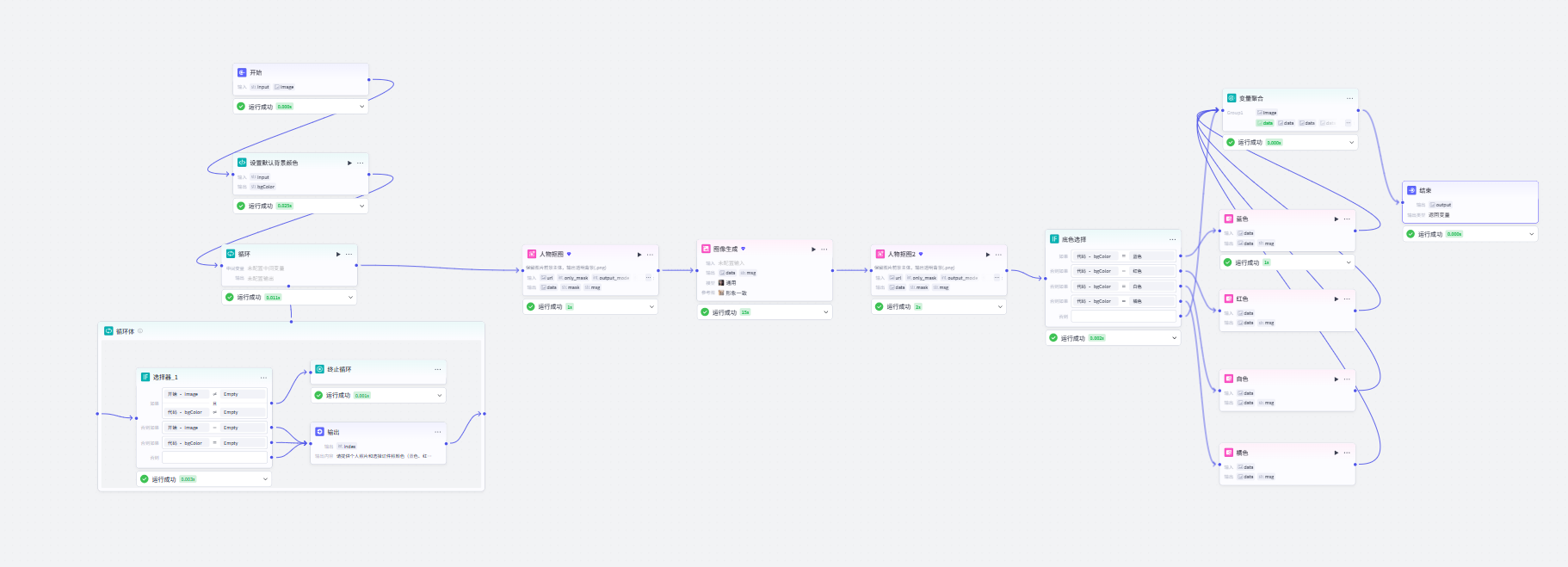Screen dimensions: 1568x567
Task: Click the 循环体 info hint icon
Action: 140,331
